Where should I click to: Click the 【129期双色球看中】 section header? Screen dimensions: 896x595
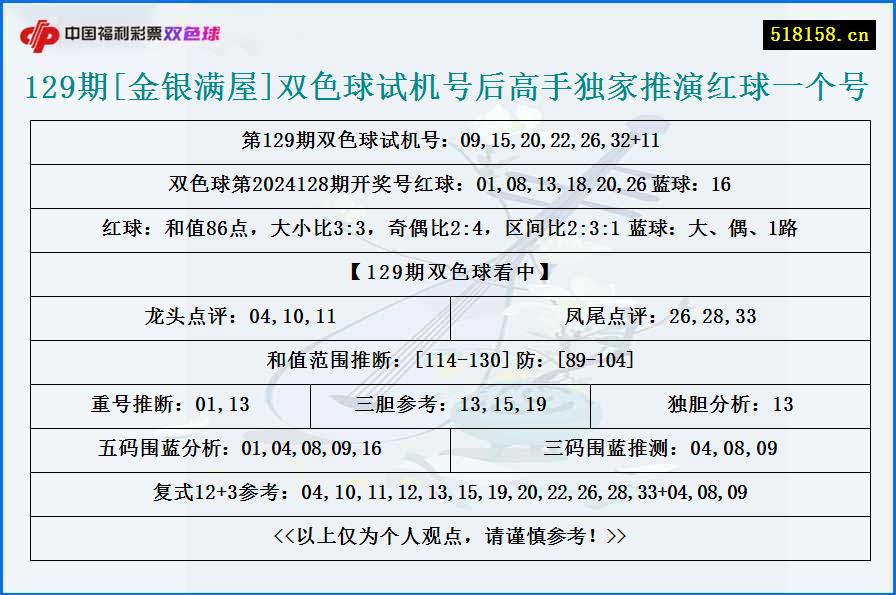tap(448, 273)
